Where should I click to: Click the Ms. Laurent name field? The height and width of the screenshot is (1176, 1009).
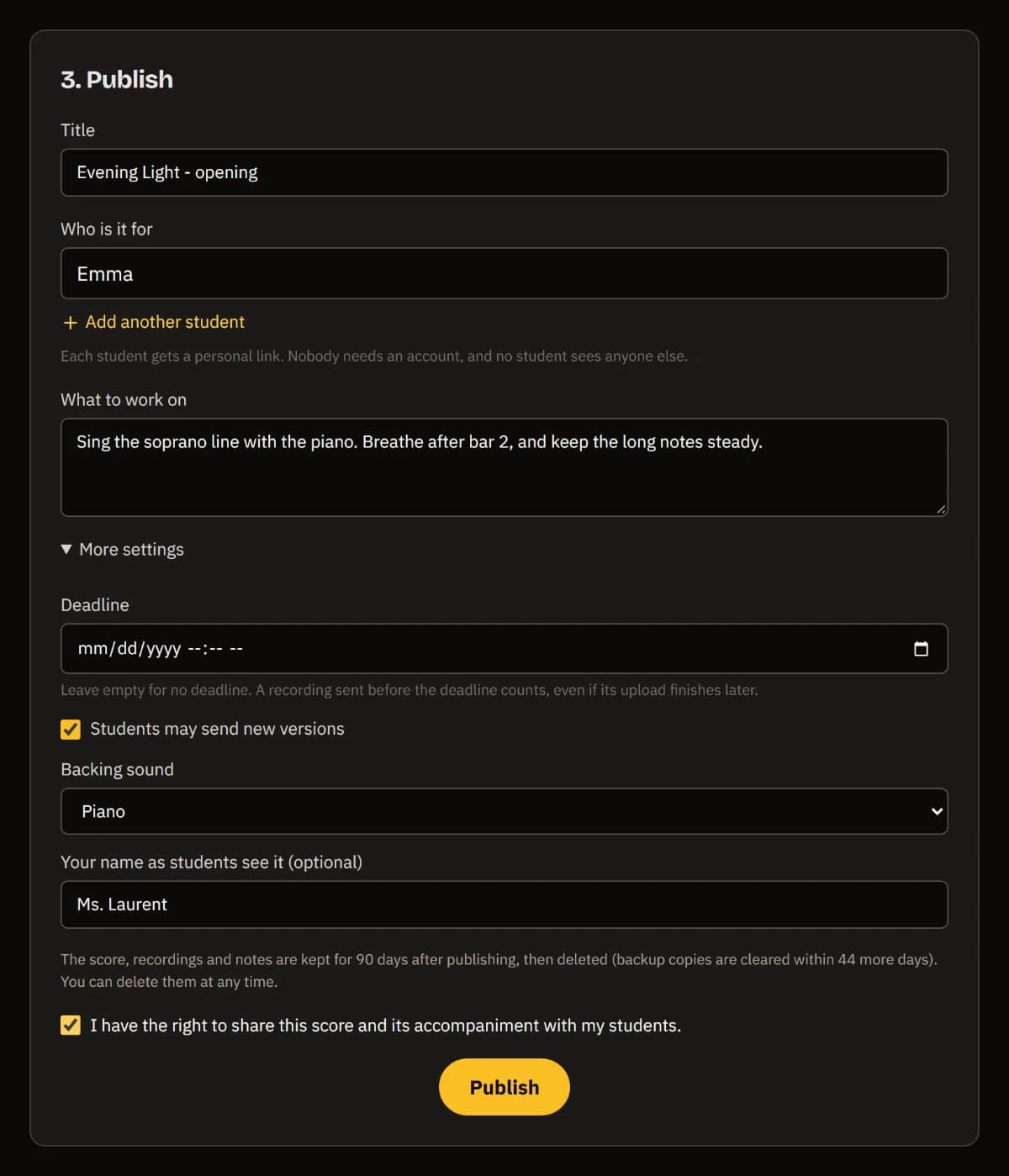504,904
